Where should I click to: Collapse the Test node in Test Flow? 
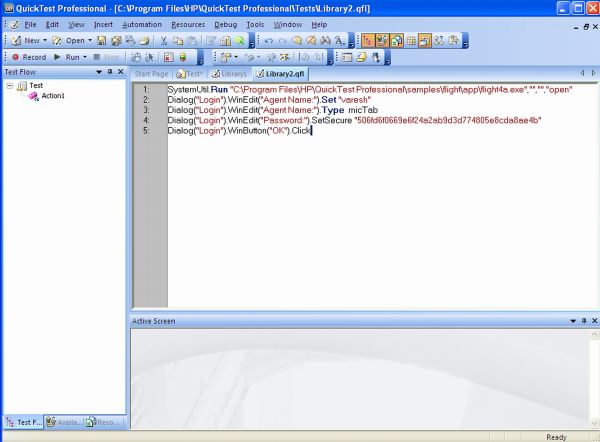[10, 86]
